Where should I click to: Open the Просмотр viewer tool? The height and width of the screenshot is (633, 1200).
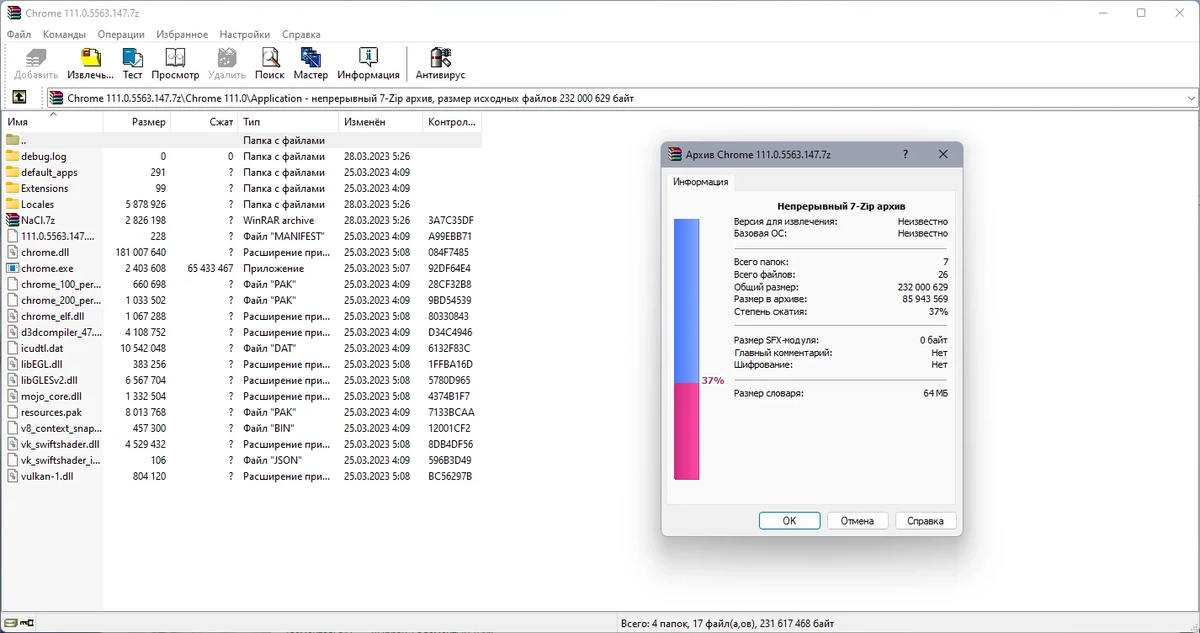[175, 64]
